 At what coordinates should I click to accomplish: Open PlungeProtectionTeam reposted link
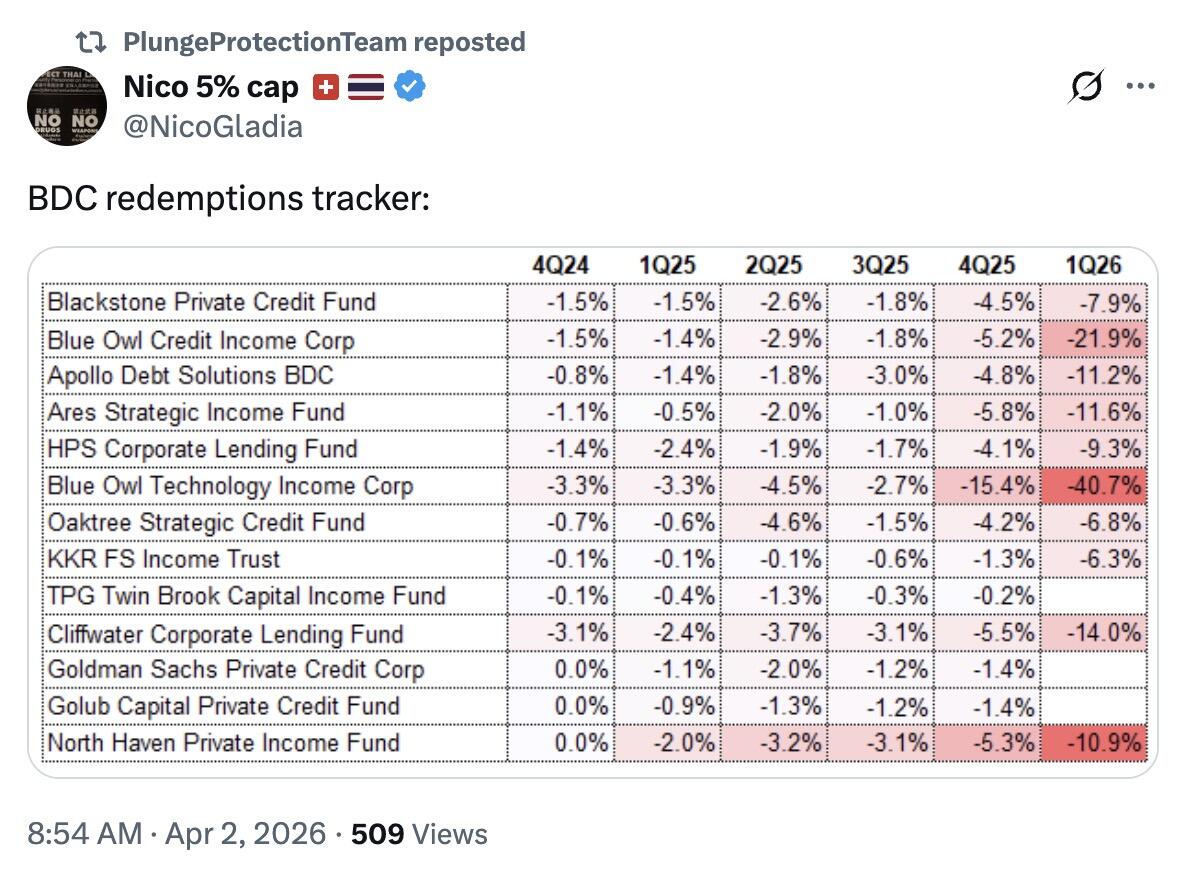[x=324, y=42]
